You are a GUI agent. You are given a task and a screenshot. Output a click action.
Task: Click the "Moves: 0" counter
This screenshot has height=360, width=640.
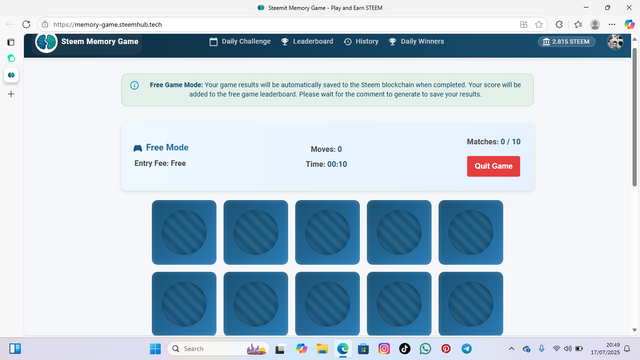pos(326,149)
